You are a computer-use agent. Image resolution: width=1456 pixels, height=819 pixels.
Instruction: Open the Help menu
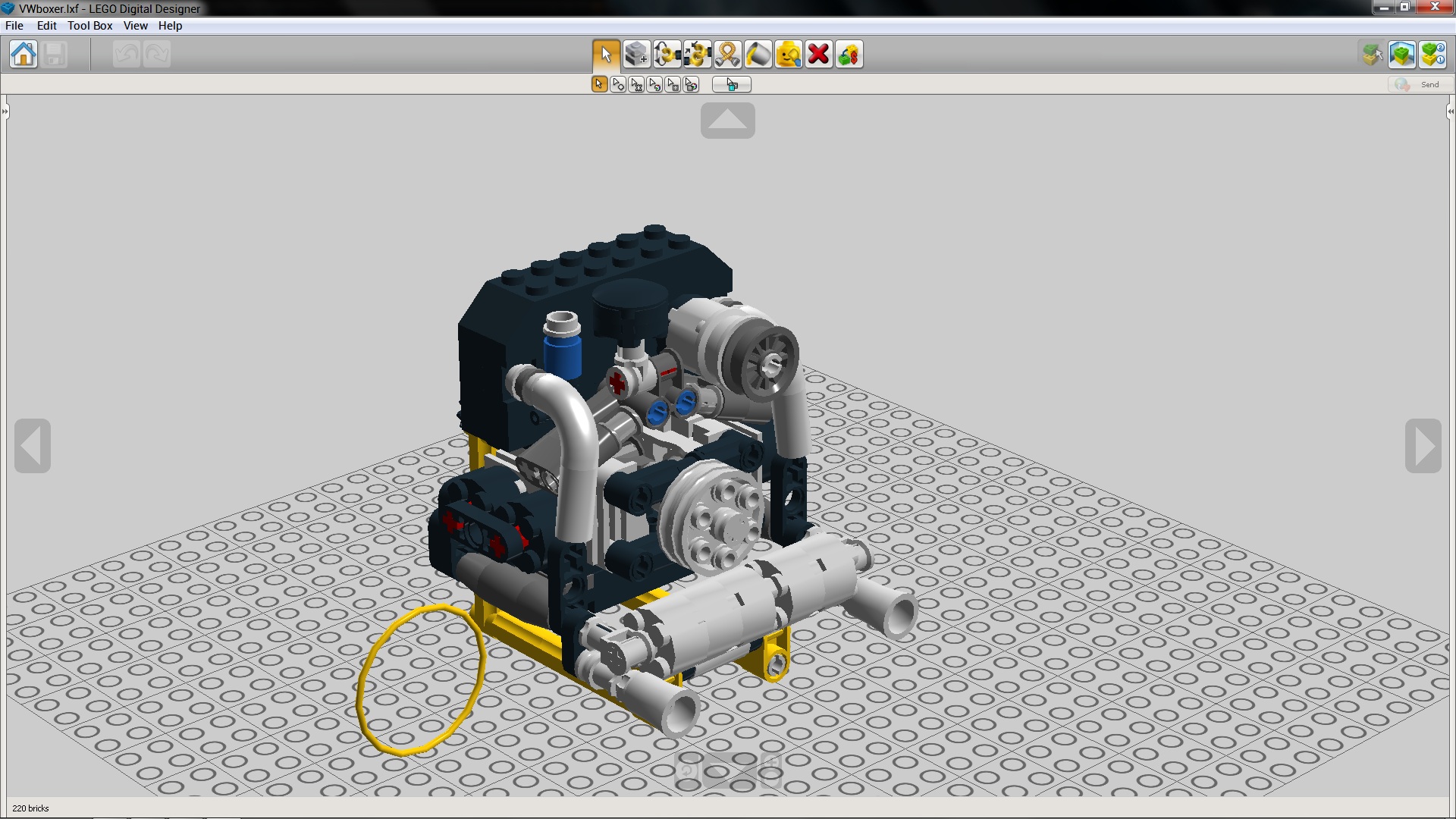pos(170,25)
